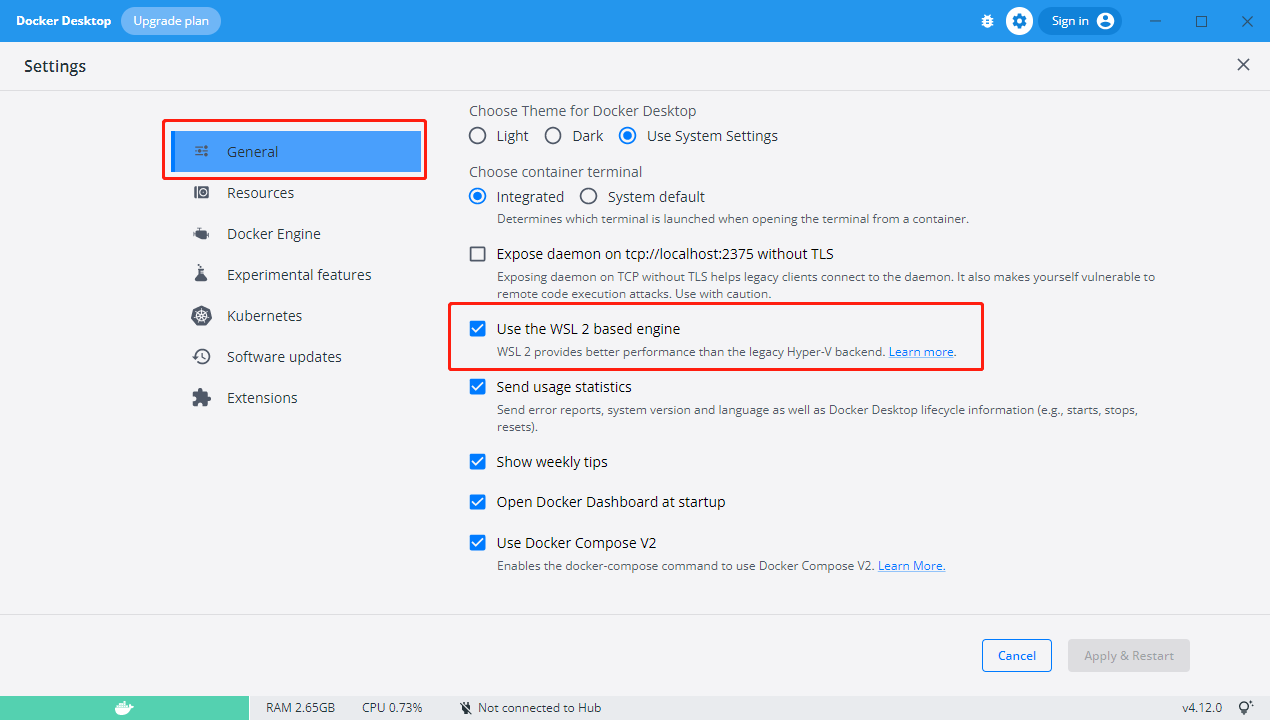Uncheck Use the WSL 2 based engine
Image resolution: width=1270 pixels, height=720 pixels.
478,329
